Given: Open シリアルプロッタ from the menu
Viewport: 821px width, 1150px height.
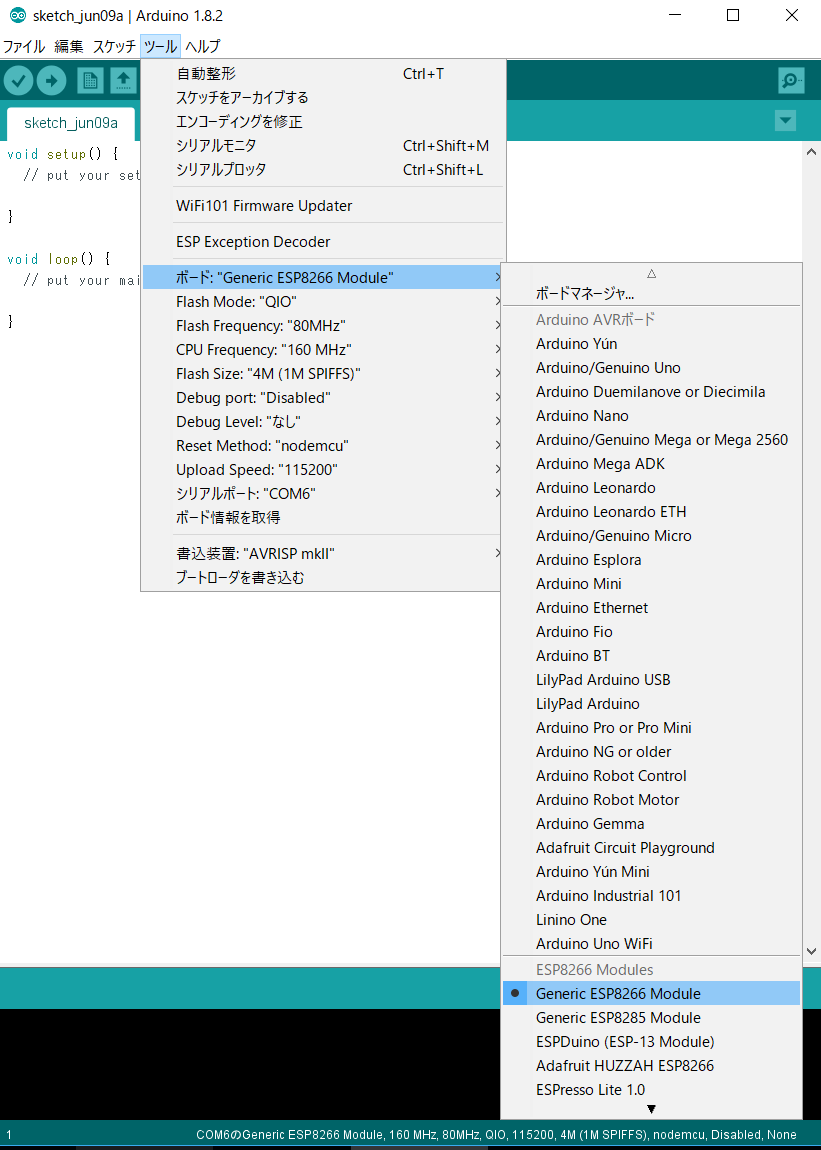Looking at the screenshot, I should (324, 169).
